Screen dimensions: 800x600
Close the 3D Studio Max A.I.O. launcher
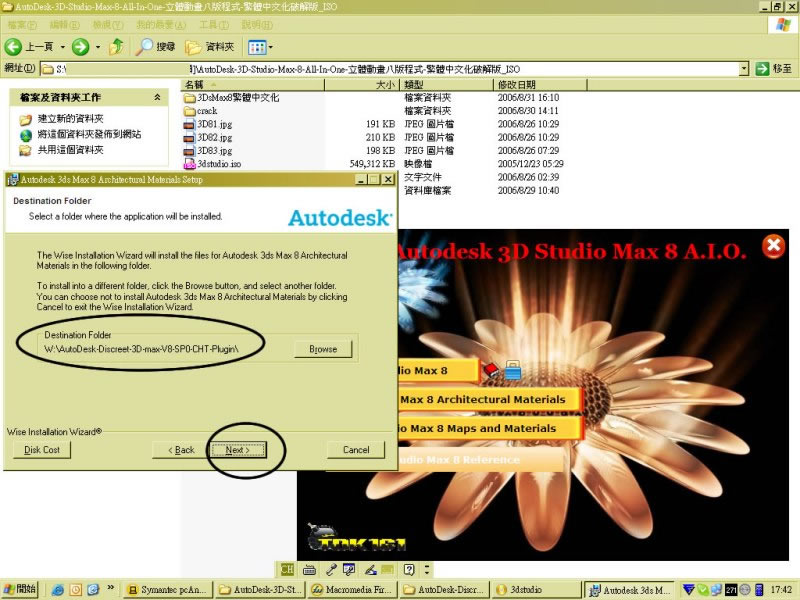(x=773, y=246)
